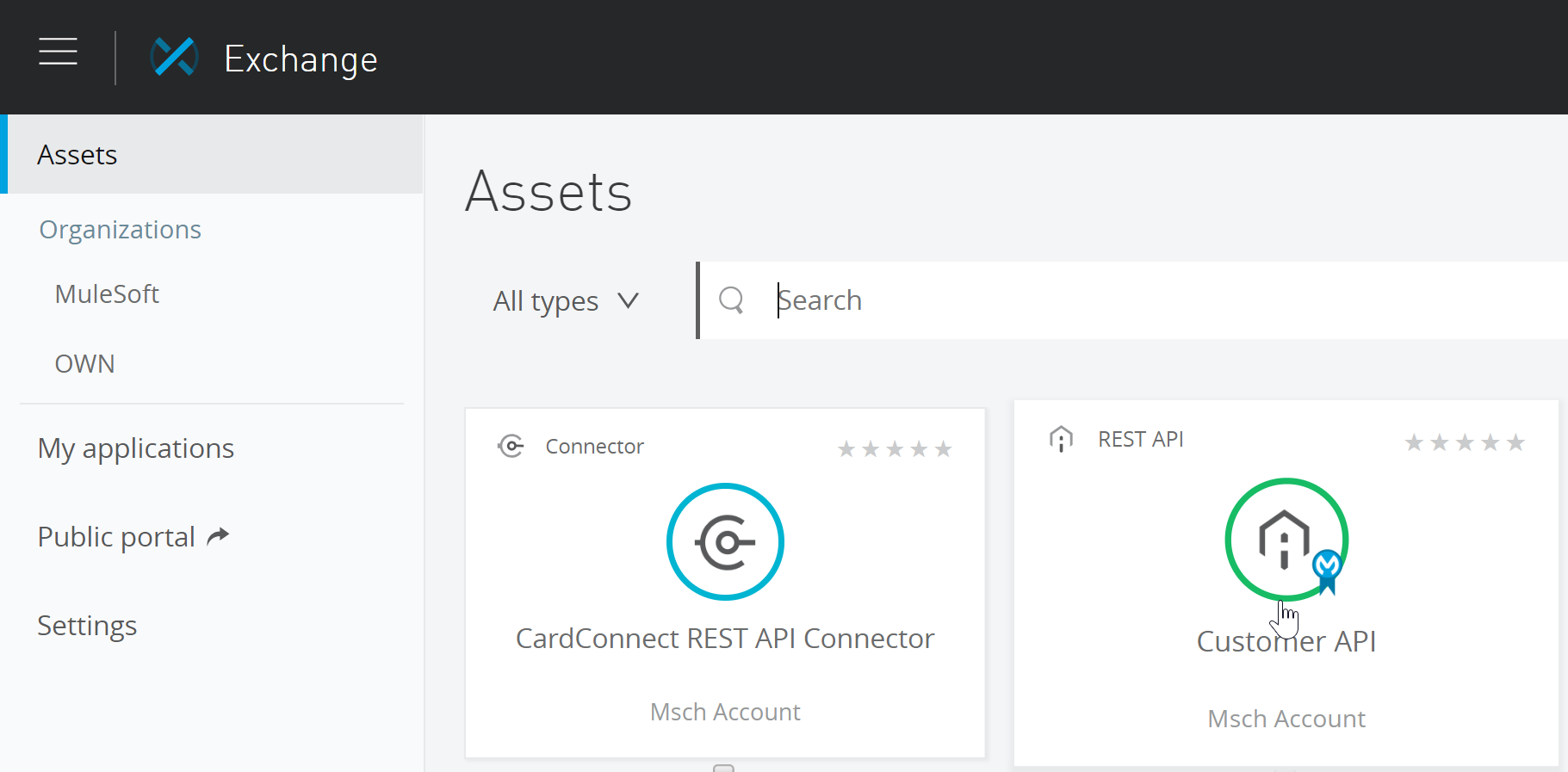Click the All types chevron arrow
Screen dimensions: 1568x772
click(629, 300)
